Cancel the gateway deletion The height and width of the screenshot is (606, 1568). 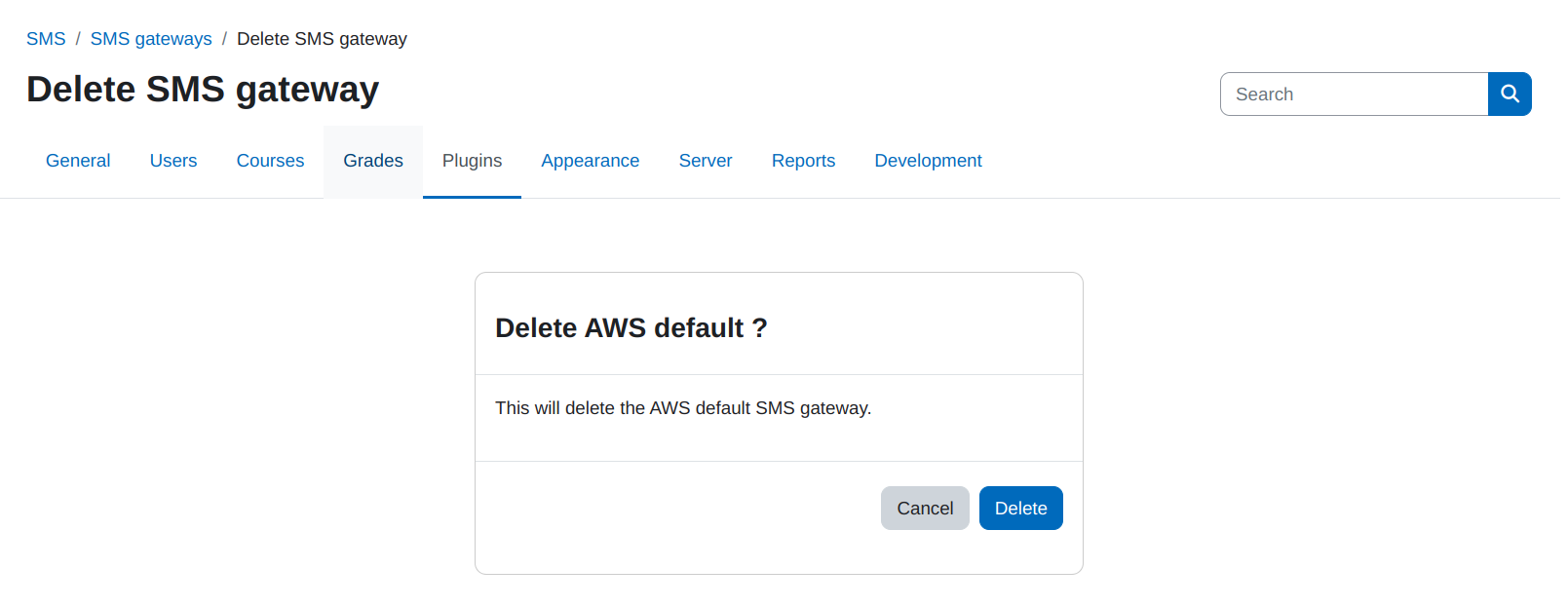click(925, 509)
